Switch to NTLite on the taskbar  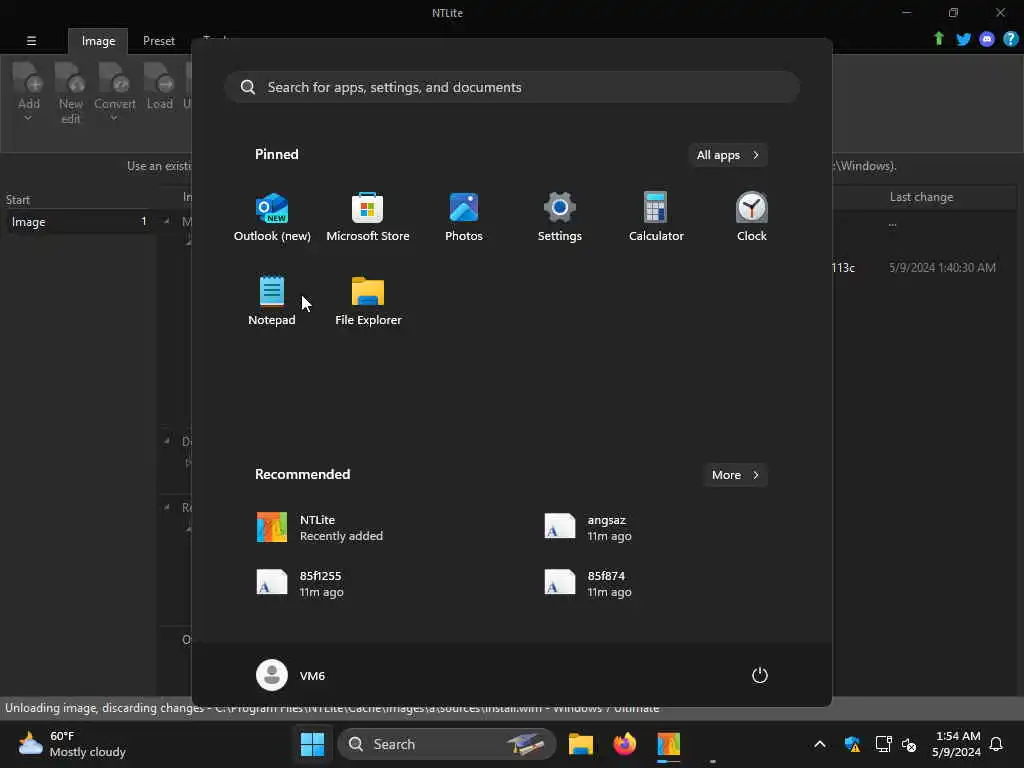coord(668,744)
